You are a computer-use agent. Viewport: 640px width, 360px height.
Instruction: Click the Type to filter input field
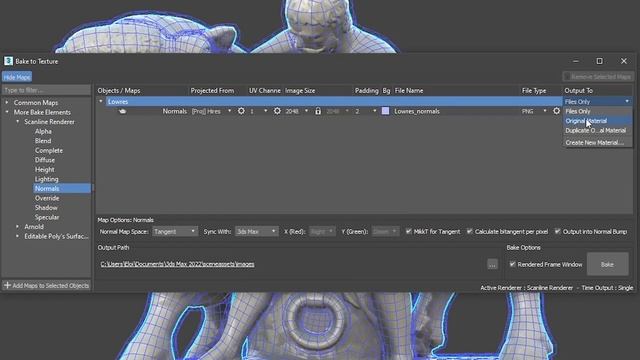pos(46,90)
